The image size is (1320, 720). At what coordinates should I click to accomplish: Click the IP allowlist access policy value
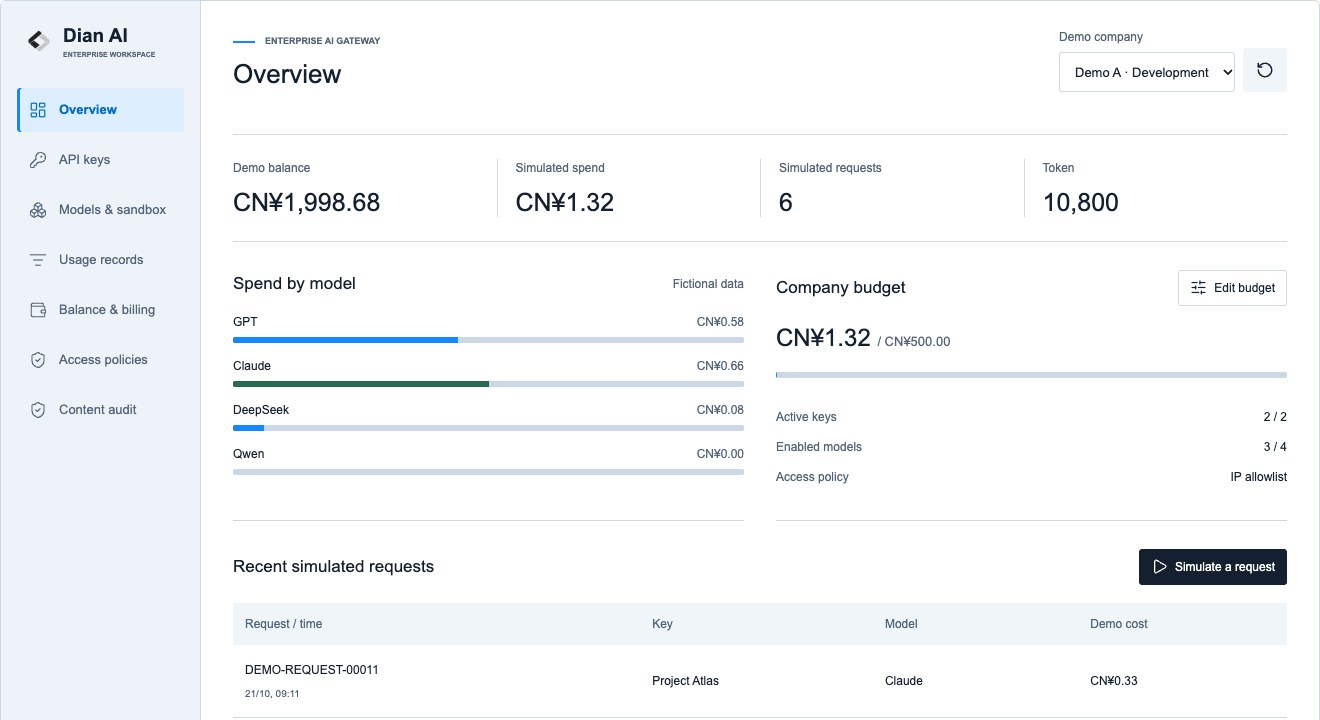coord(1259,477)
